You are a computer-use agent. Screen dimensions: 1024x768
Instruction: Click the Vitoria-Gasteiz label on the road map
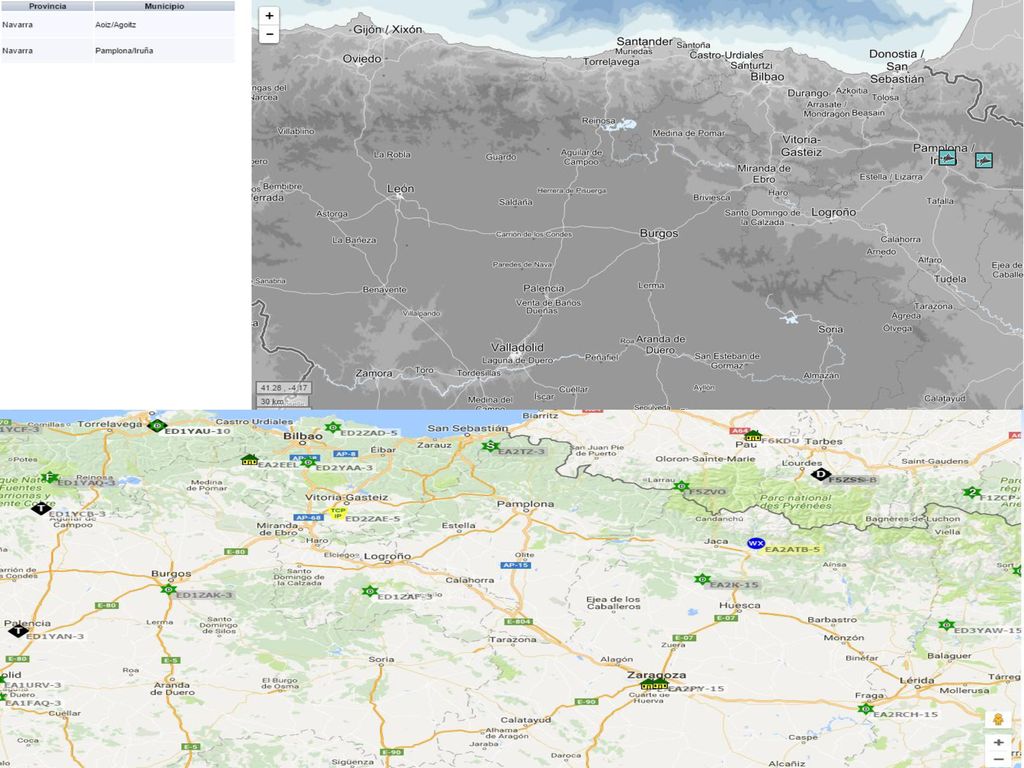tap(346, 497)
